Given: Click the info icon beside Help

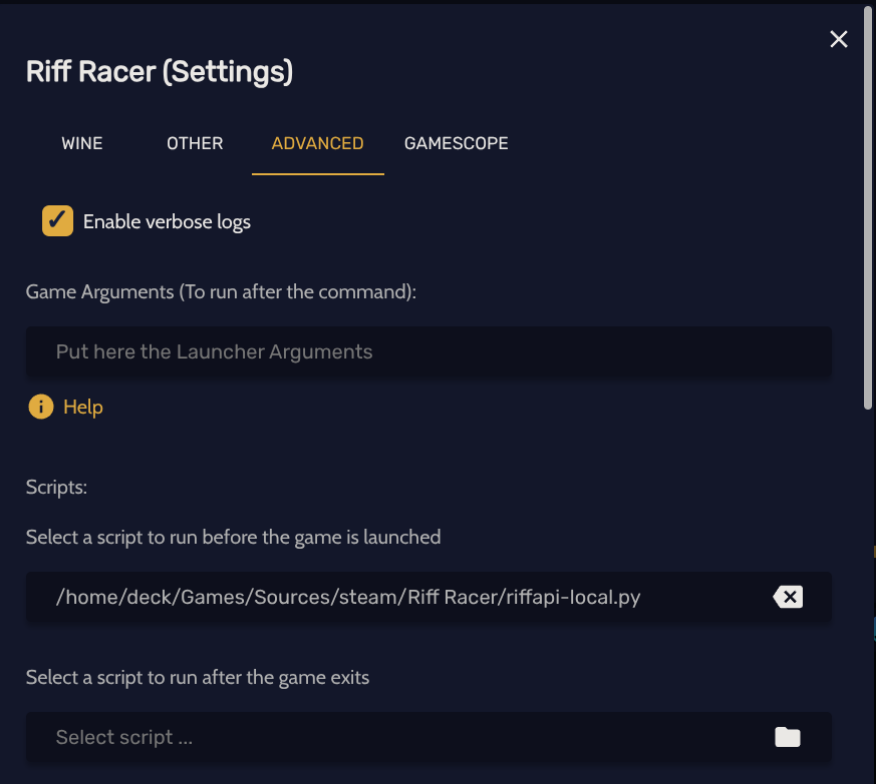Looking at the screenshot, I should (x=41, y=407).
